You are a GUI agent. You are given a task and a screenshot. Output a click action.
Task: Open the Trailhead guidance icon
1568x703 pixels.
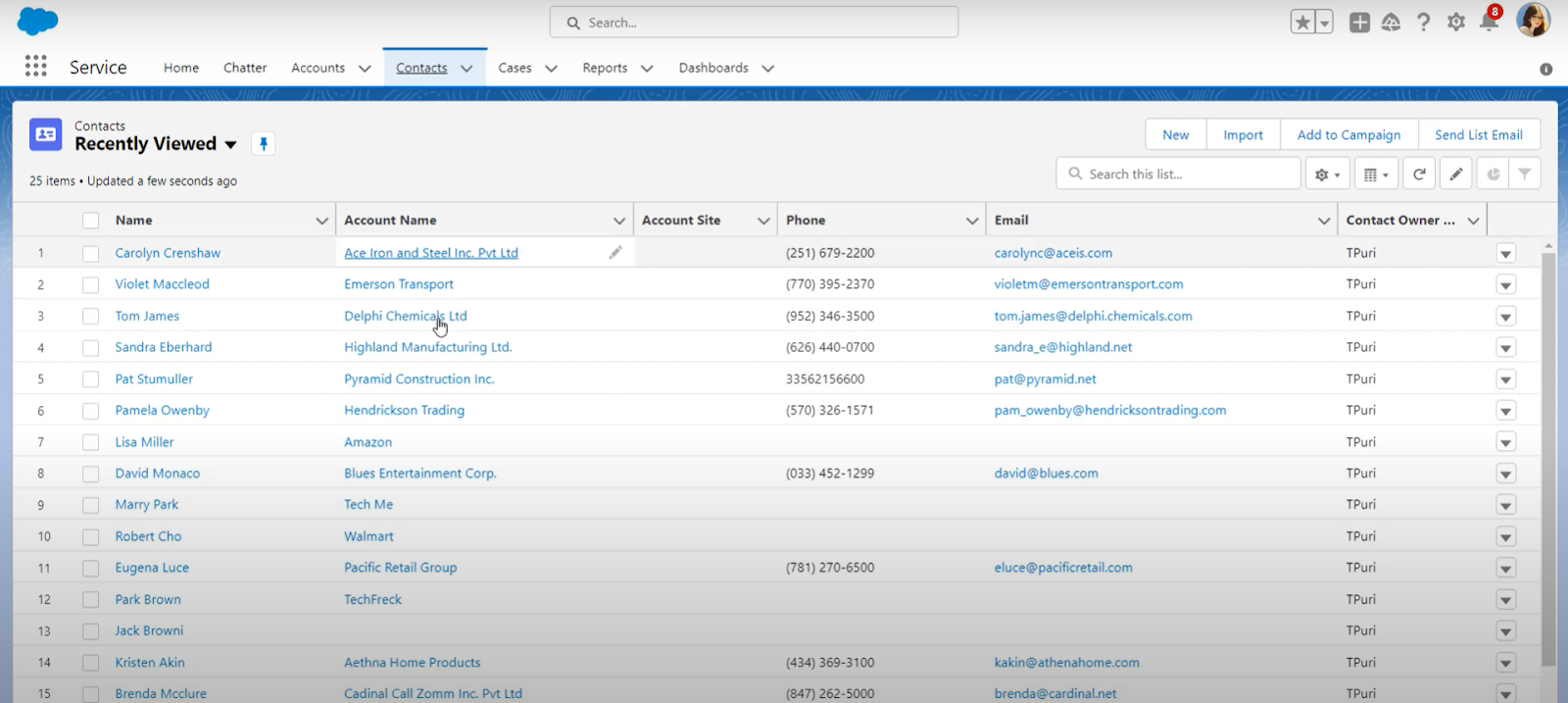(x=1391, y=22)
